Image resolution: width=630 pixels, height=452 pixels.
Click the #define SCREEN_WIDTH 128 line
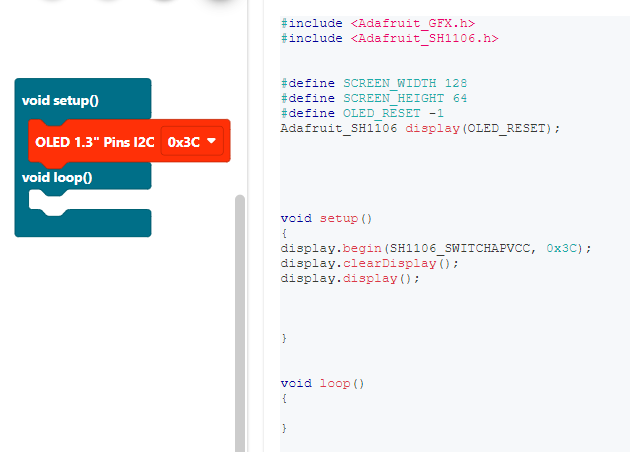click(x=374, y=83)
